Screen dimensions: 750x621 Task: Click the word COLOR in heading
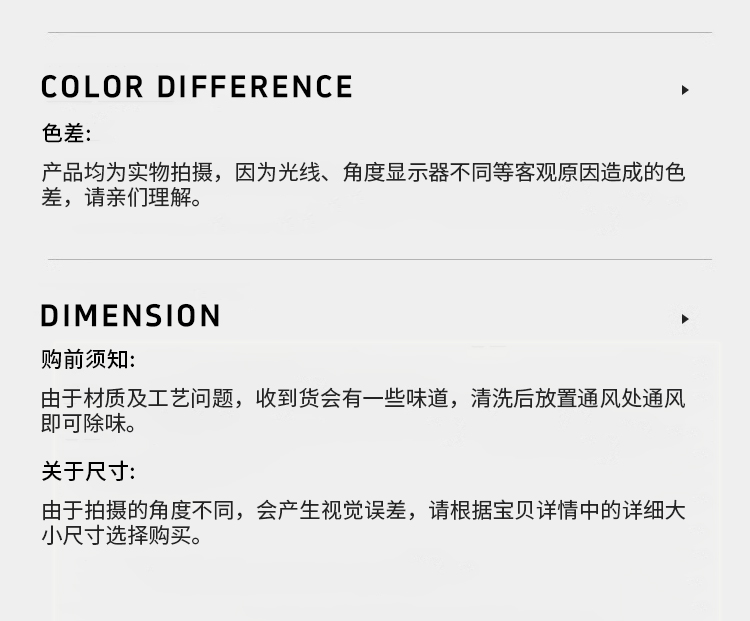(x=91, y=88)
